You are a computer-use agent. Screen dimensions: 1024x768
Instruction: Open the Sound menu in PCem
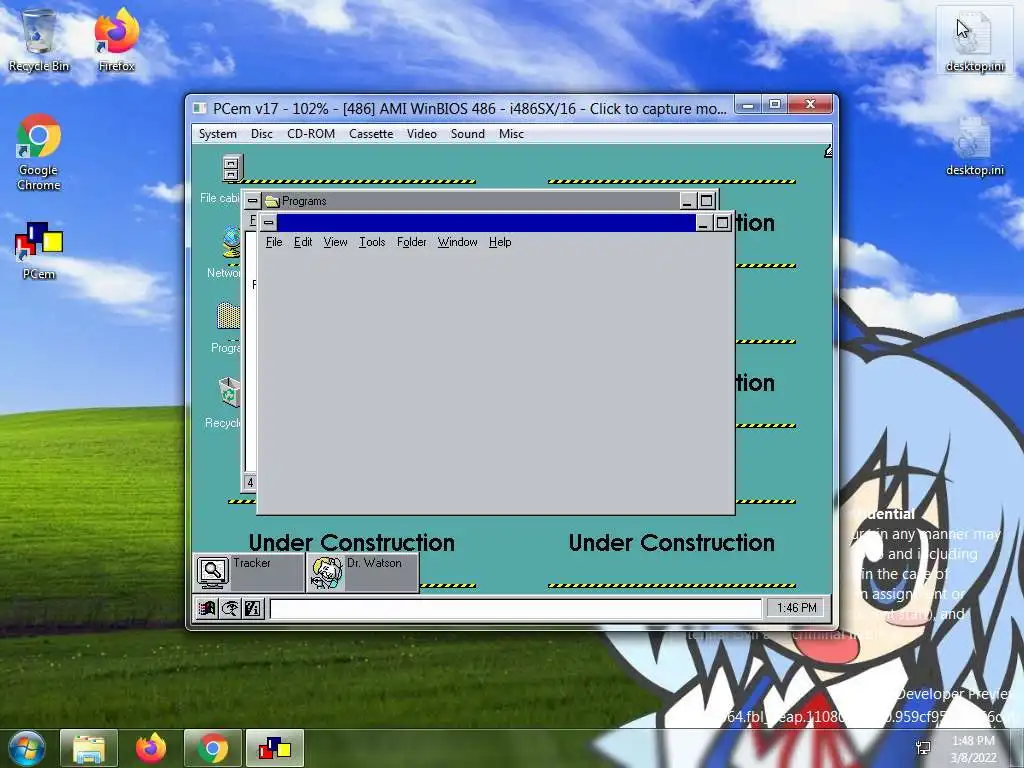(x=468, y=134)
